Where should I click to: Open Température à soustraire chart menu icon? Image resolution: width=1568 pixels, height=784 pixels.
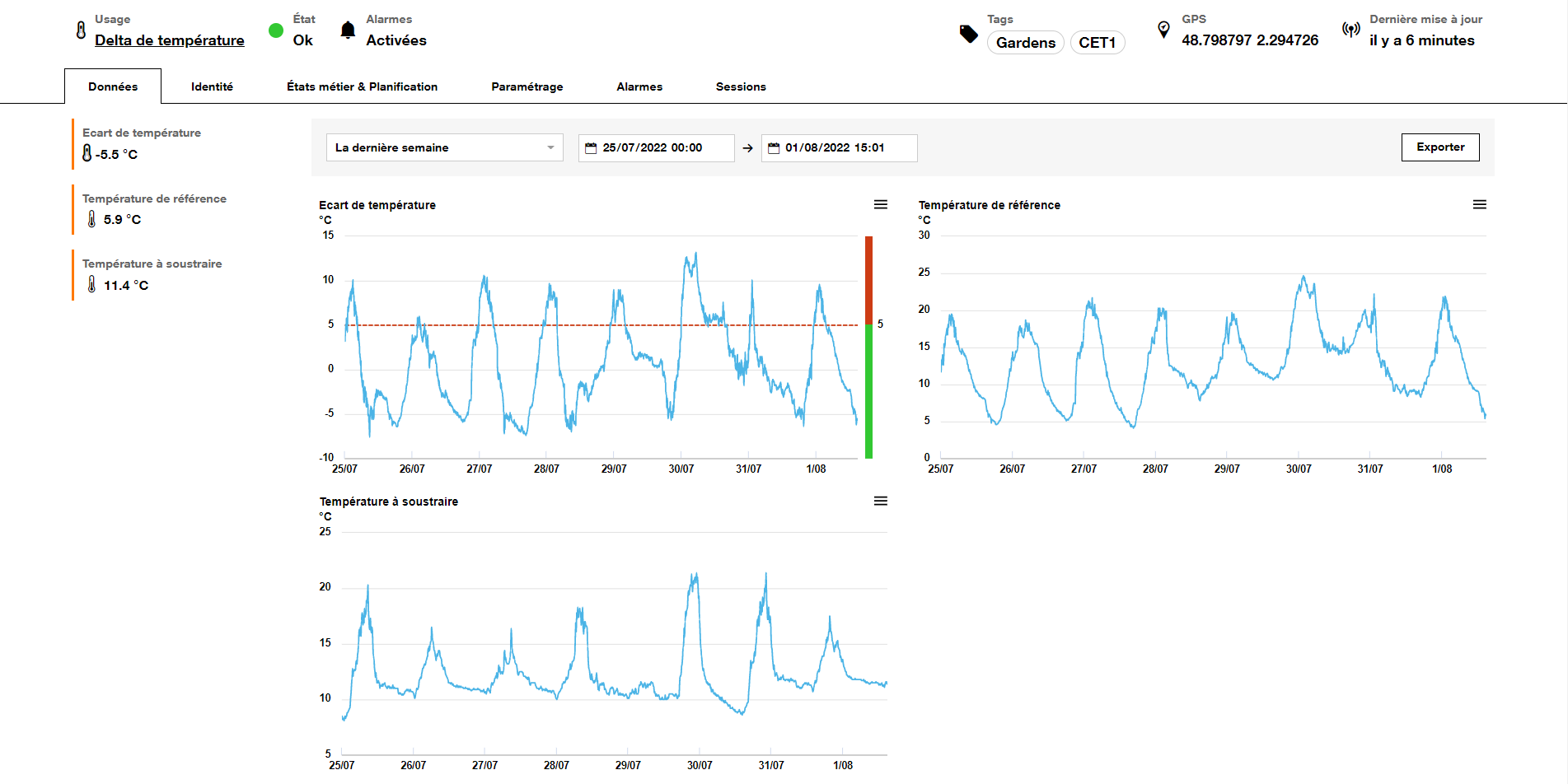(881, 501)
